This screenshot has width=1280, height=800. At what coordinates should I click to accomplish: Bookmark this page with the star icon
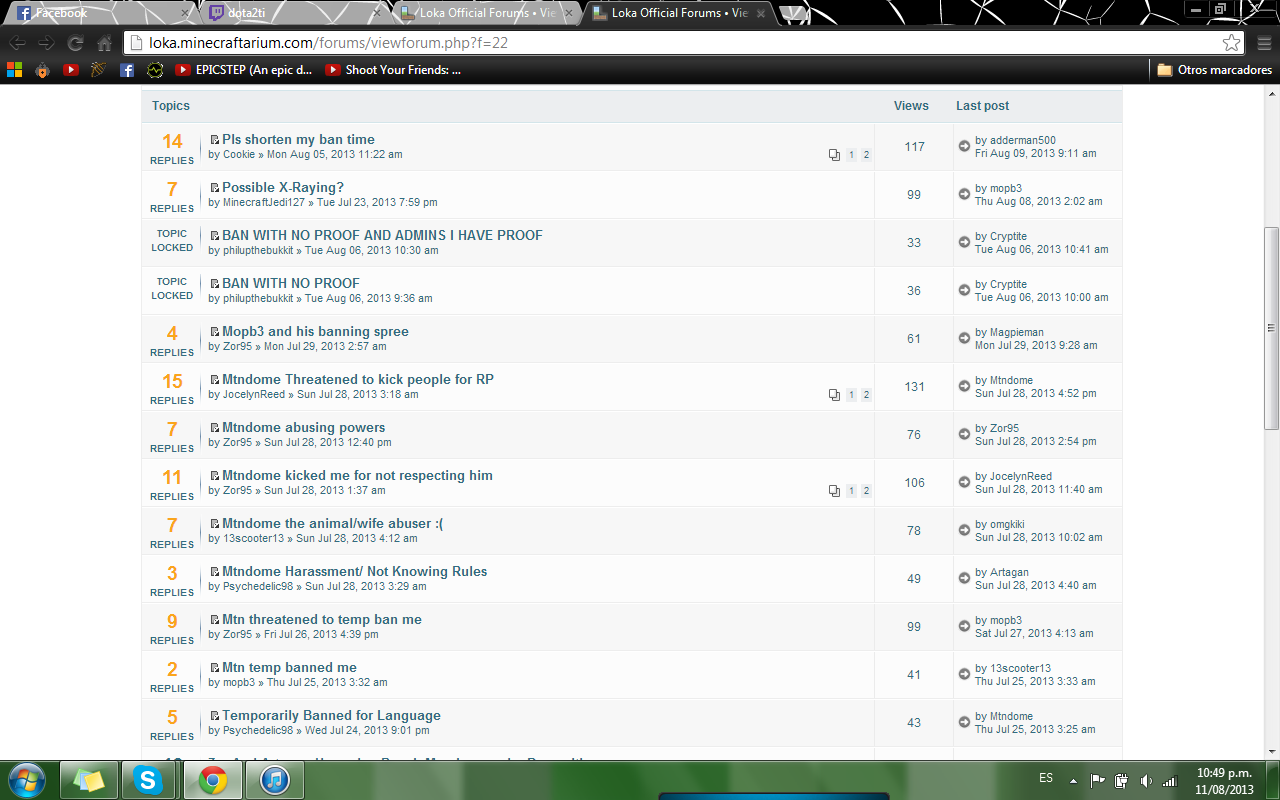click(1231, 43)
